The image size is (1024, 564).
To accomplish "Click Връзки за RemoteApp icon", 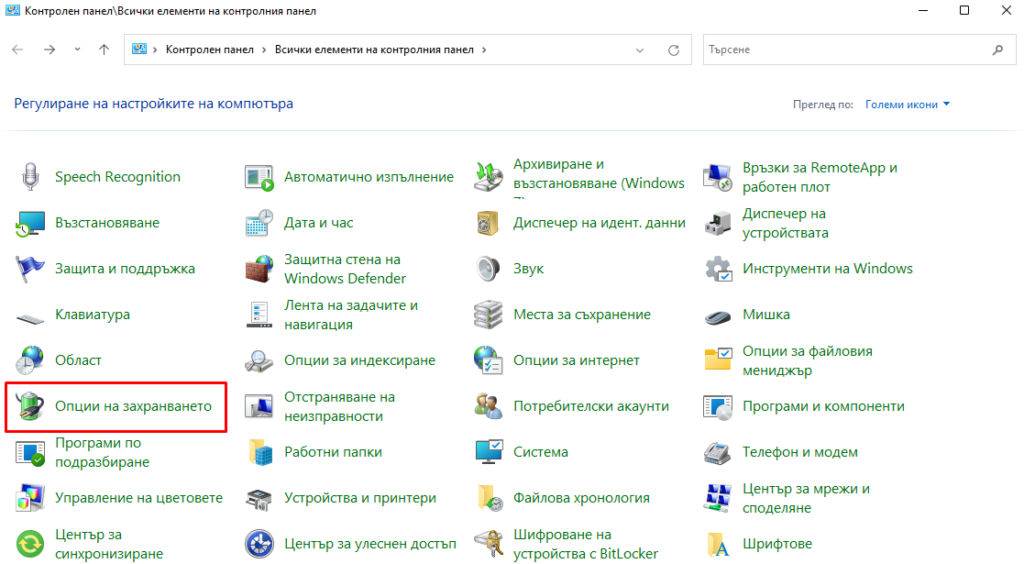I will (718, 177).
